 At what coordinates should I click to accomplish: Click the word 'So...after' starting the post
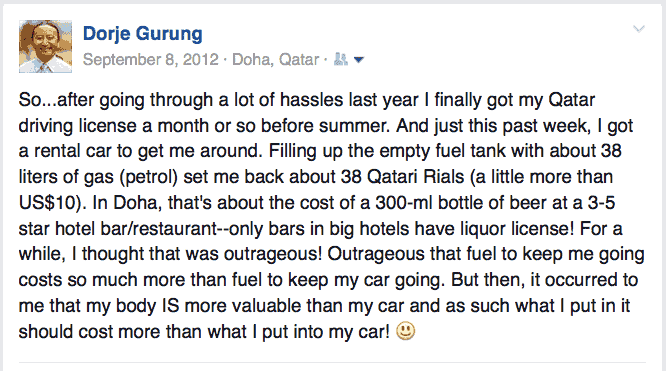tap(52, 100)
